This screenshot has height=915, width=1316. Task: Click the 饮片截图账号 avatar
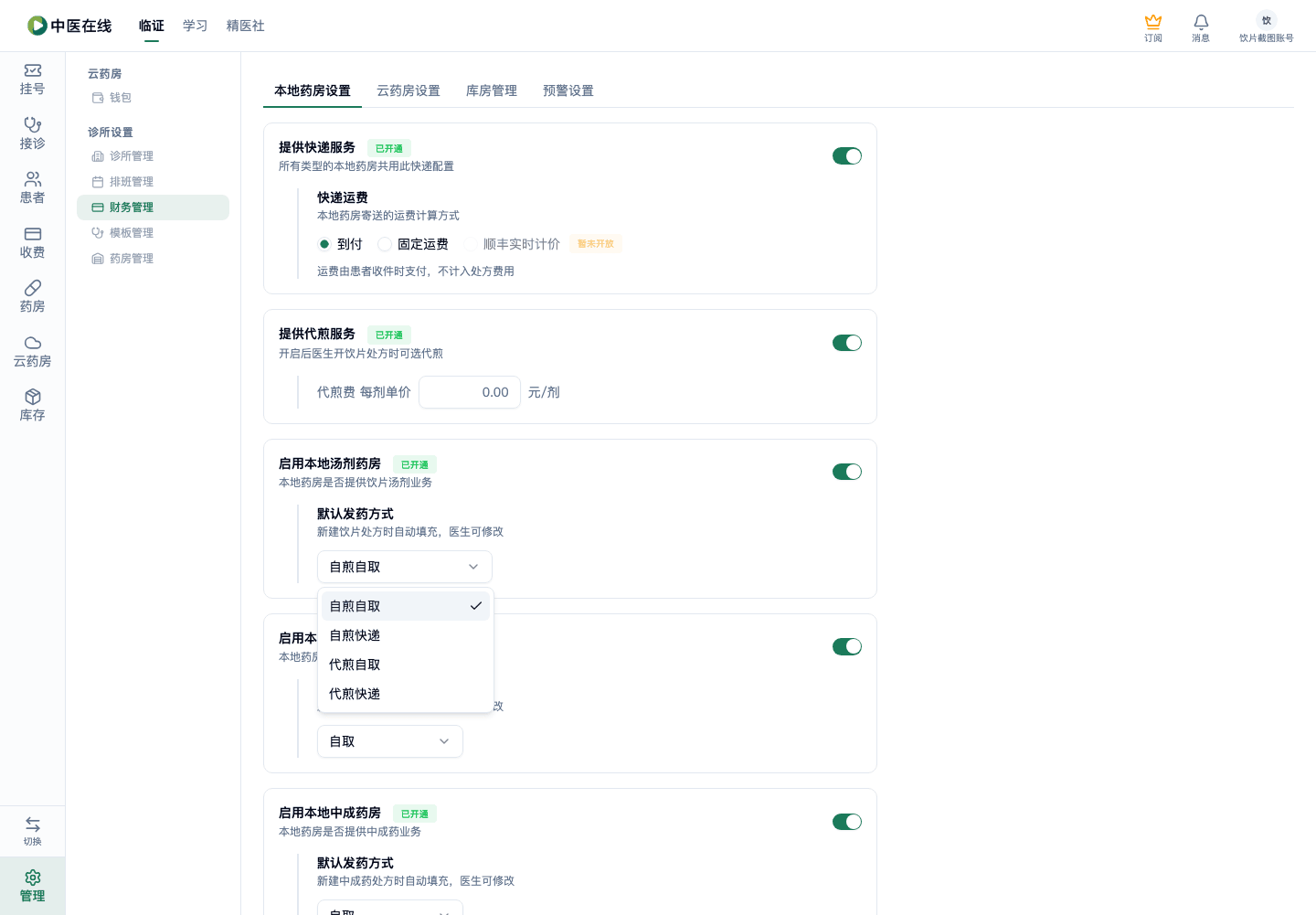point(1267,20)
